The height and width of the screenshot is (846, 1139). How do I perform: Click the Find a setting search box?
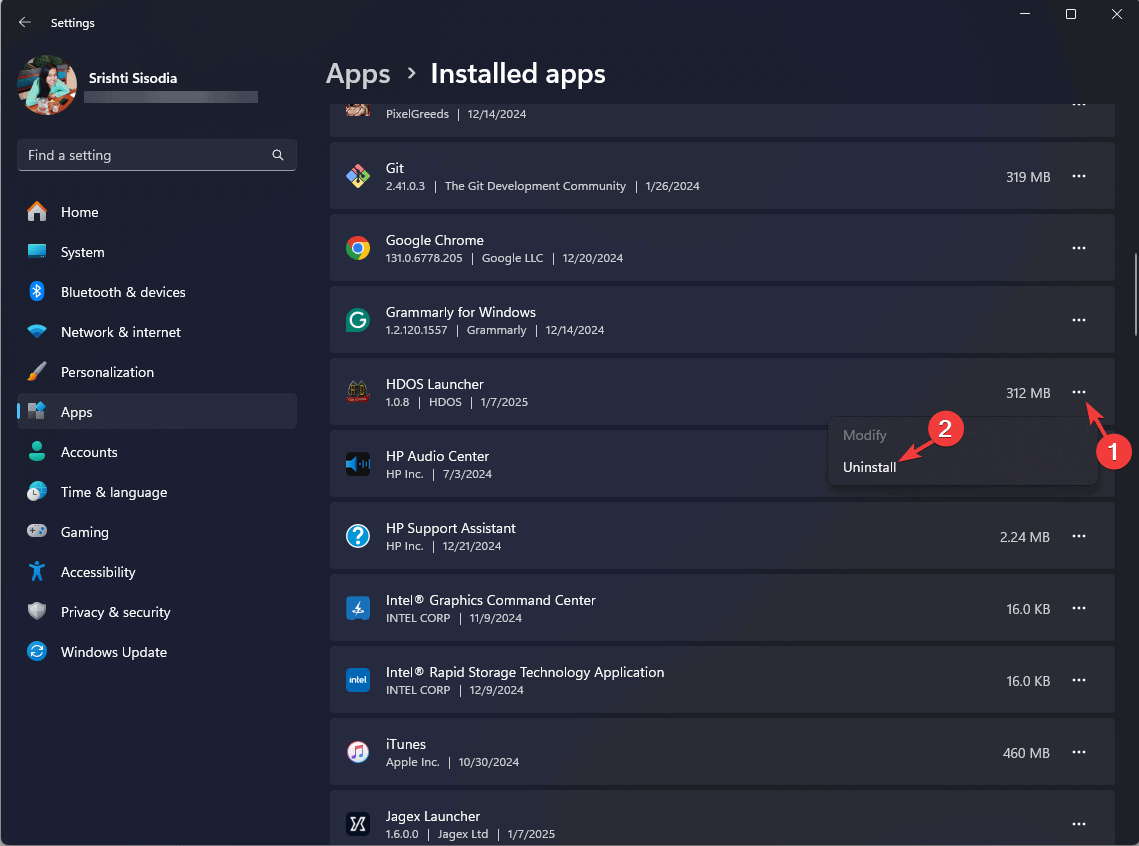(x=157, y=155)
